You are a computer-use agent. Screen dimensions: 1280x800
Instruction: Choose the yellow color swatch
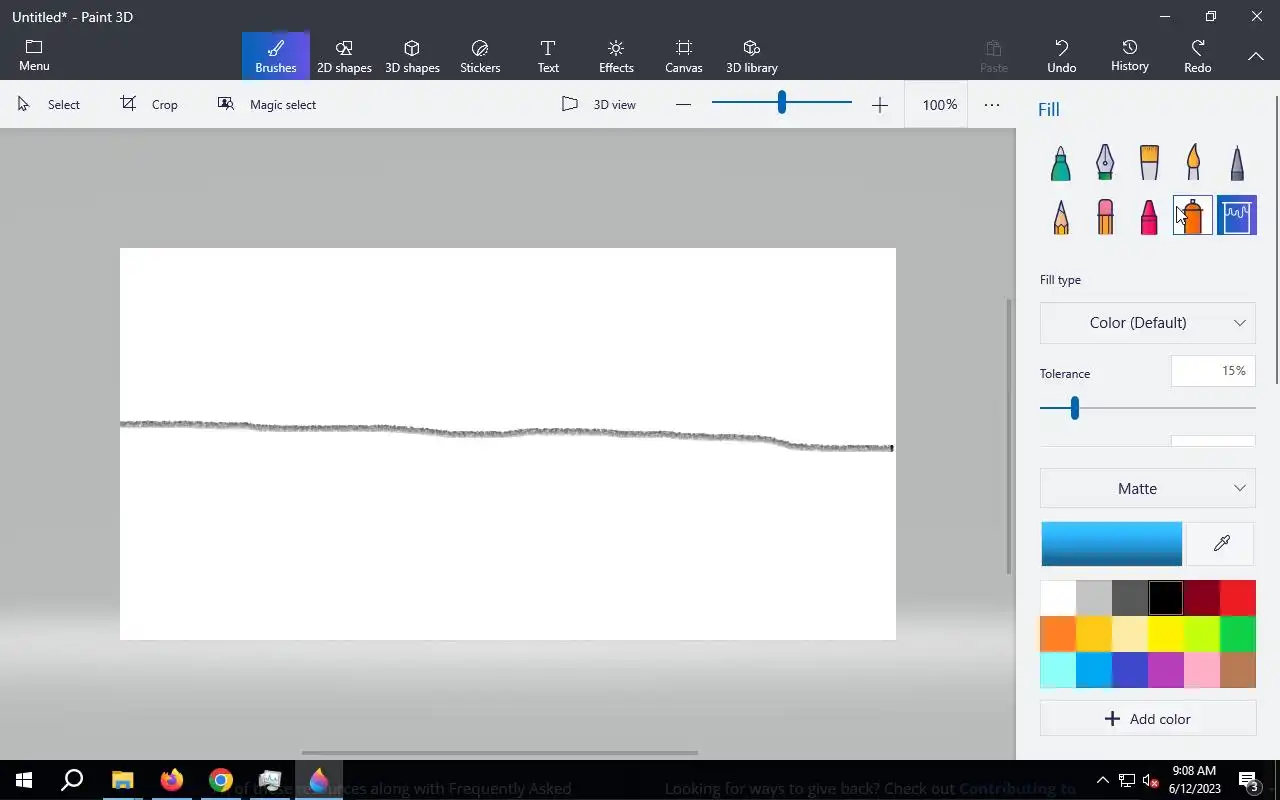(x=1166, y=634)
